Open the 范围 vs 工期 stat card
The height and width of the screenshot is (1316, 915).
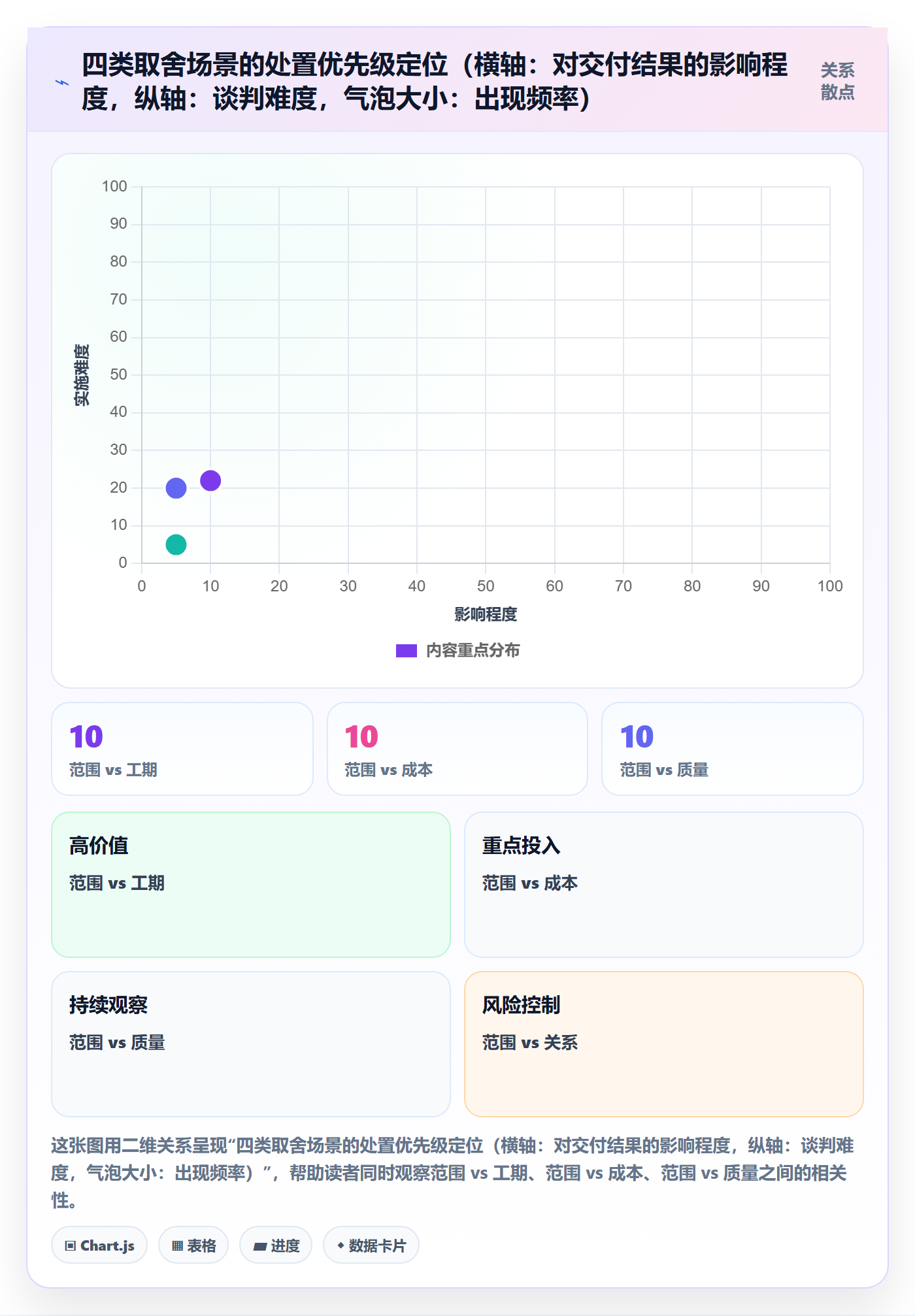(182, 749)
